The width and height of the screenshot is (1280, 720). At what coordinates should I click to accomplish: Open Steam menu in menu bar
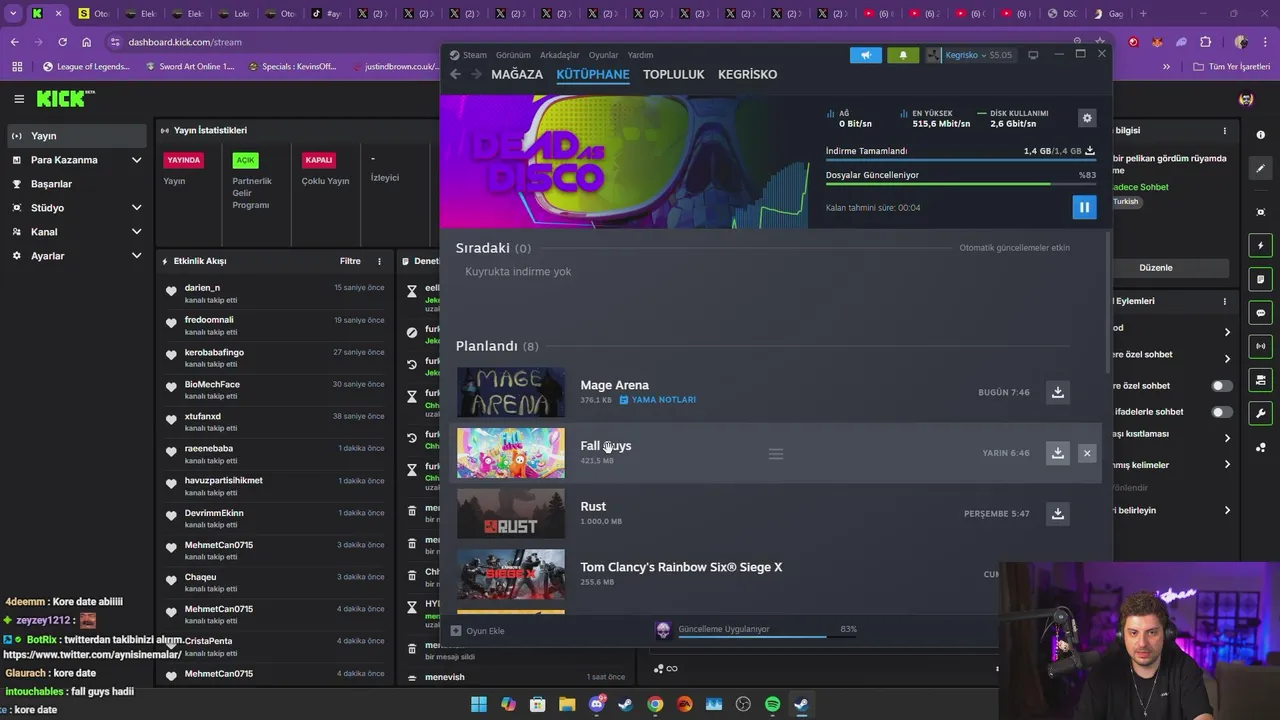point(468,55)
